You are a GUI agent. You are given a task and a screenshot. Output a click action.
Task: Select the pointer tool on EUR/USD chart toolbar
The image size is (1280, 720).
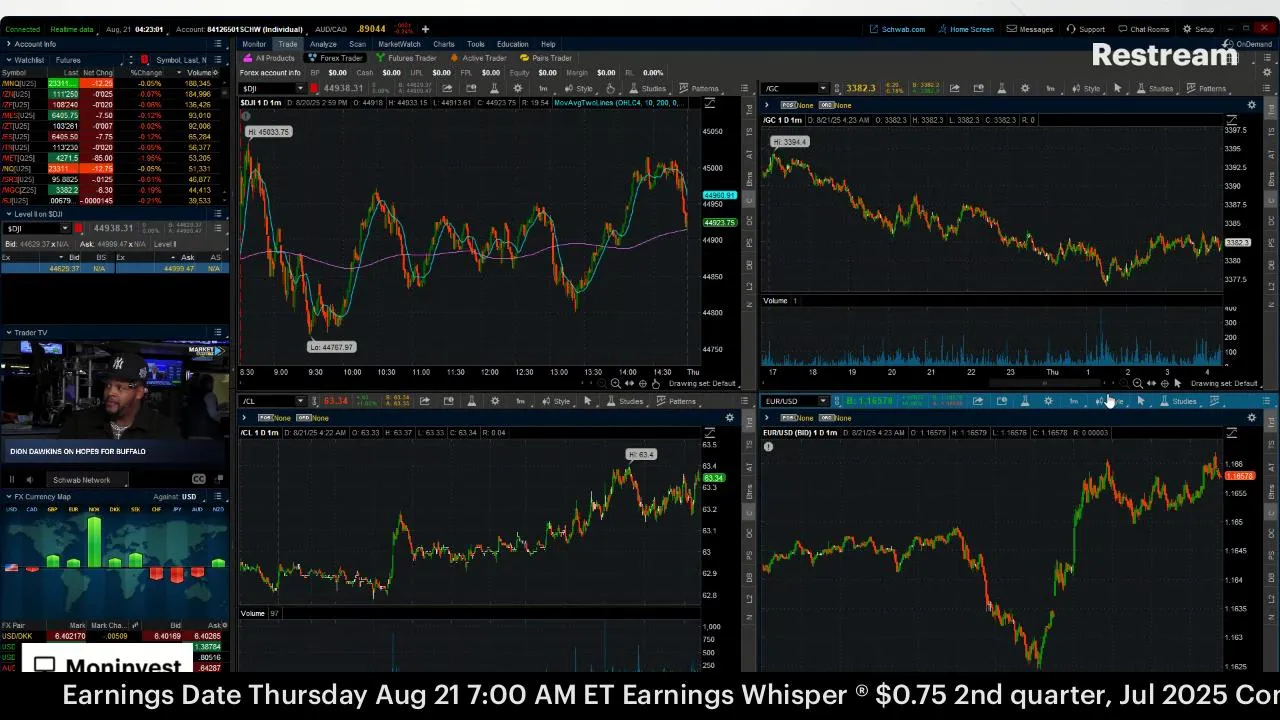[1141, 401]
